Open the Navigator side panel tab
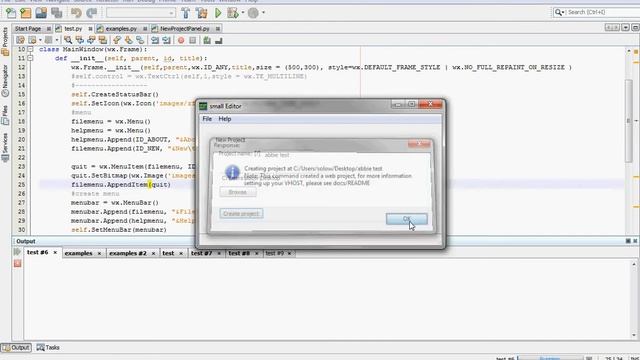Image resolution: width=640 pixels, height=360 pixels. pos(5,80)
